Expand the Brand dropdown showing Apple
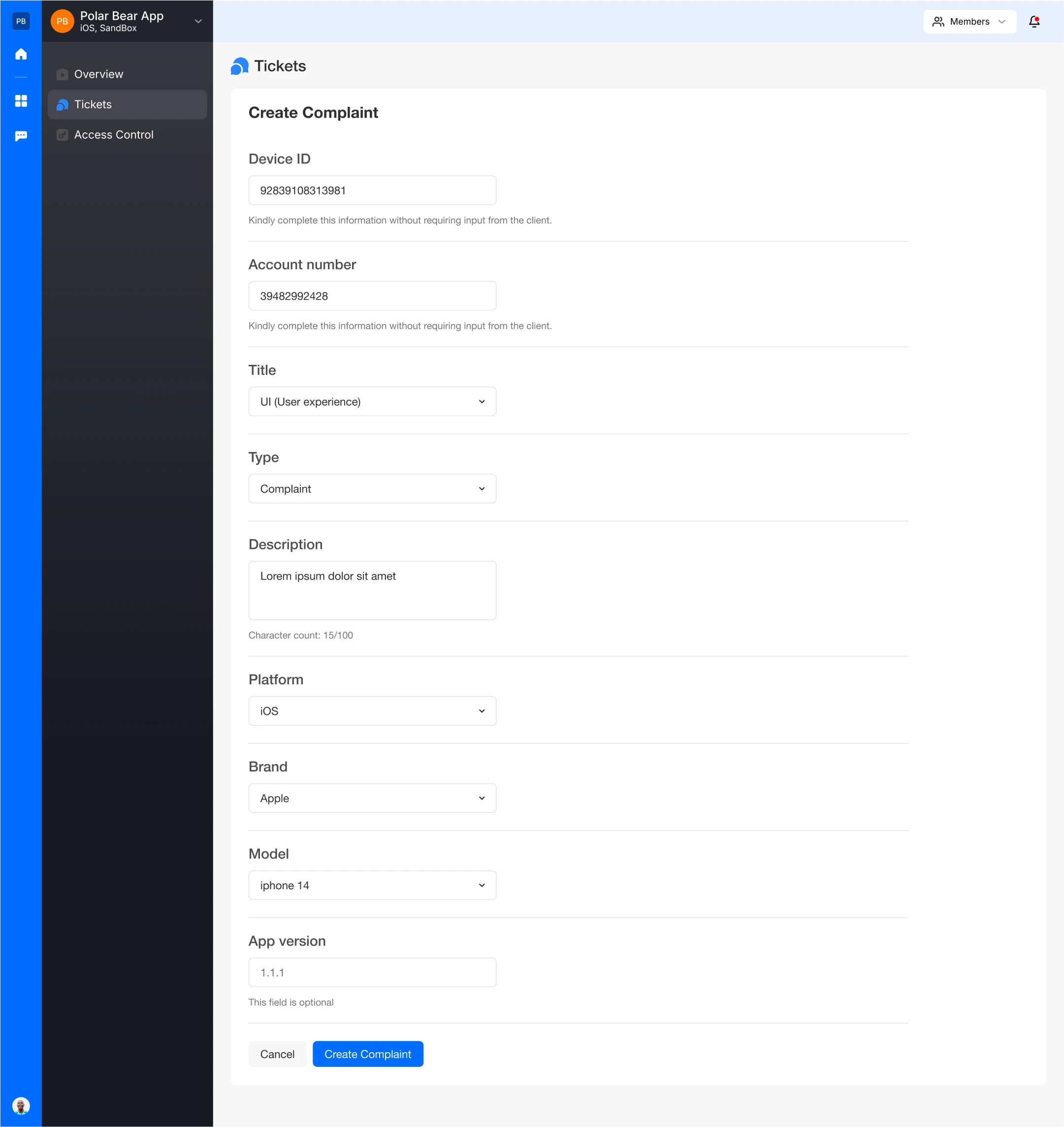Viewport: 1064px width, 1127px height. click(372, 798)
